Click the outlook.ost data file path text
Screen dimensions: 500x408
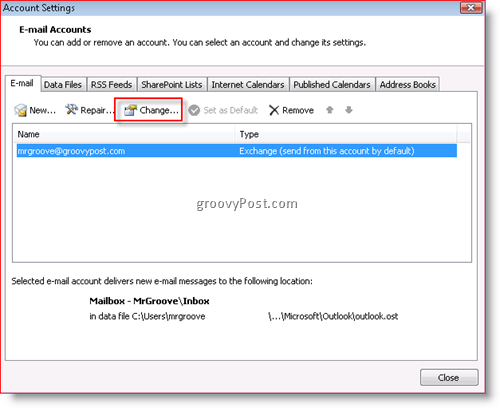[x=333, y=316]
